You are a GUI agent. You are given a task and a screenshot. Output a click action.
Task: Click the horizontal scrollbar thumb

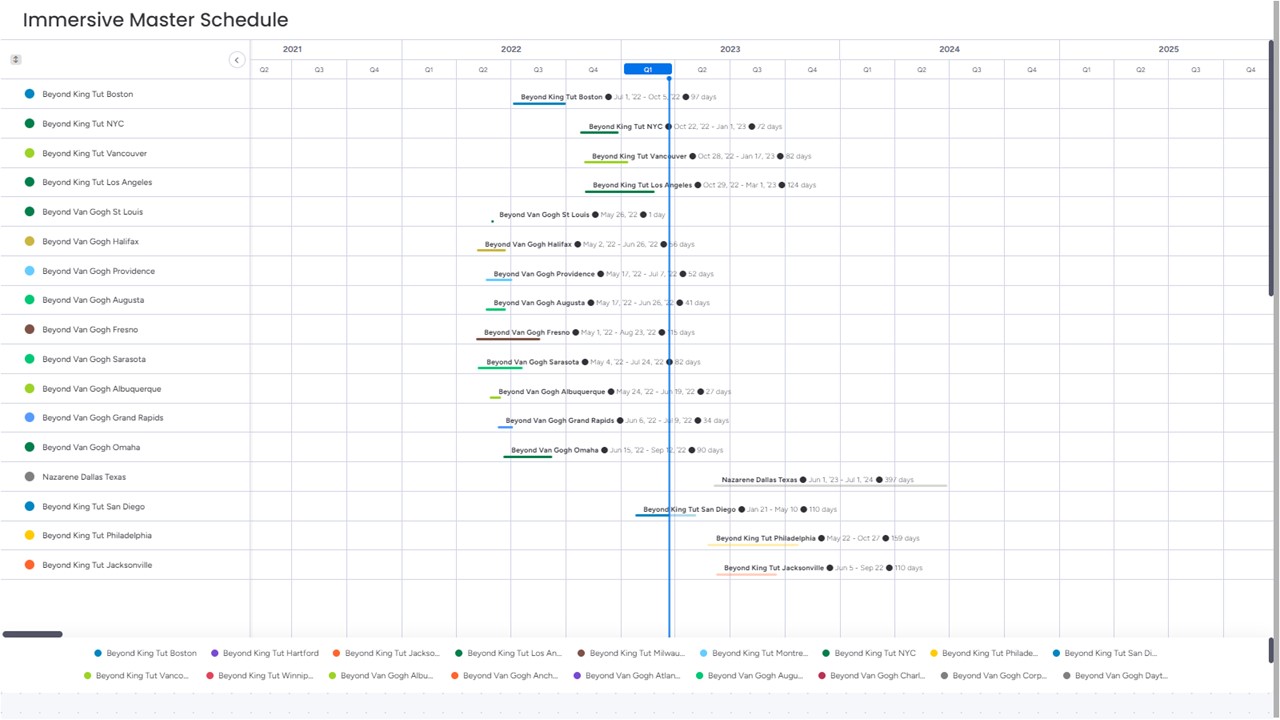click(32, 634)
